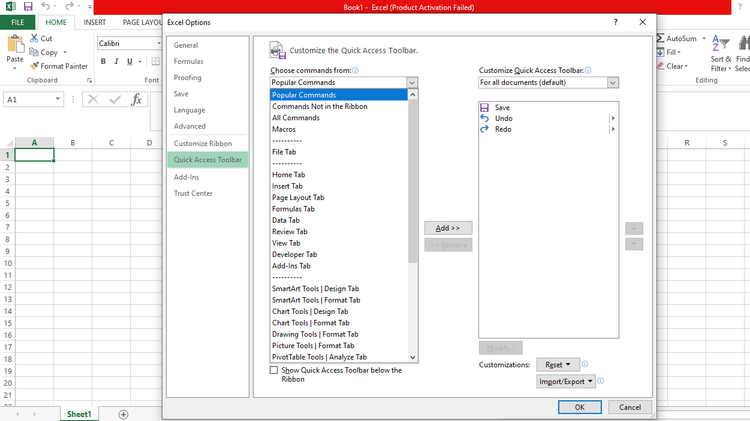Open the Import/Export dropdown button

566,381
